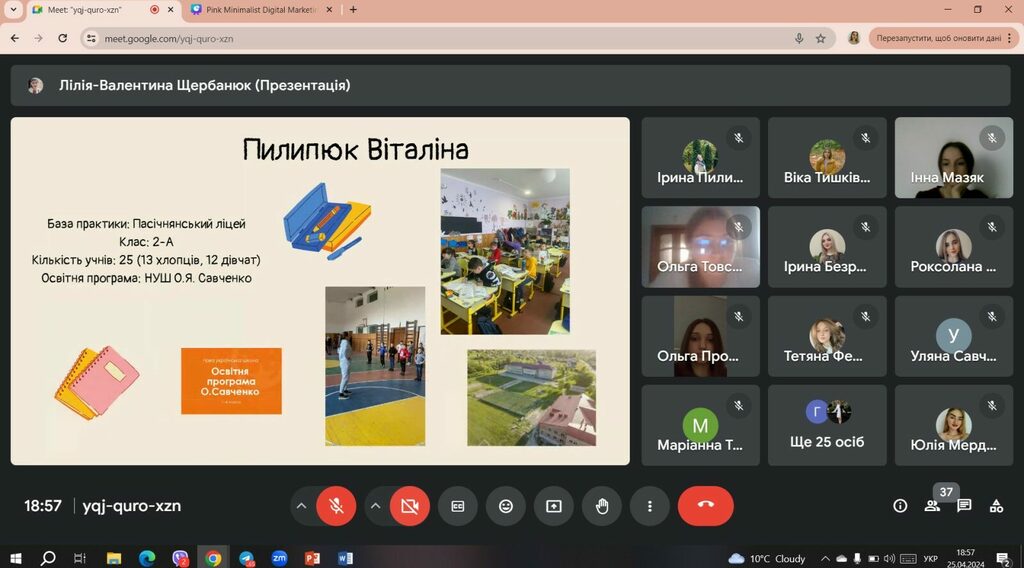The height and width of the screenshot is (568, 1024).
Task: Open Telegram from taskbar
Action: (246, 558)
